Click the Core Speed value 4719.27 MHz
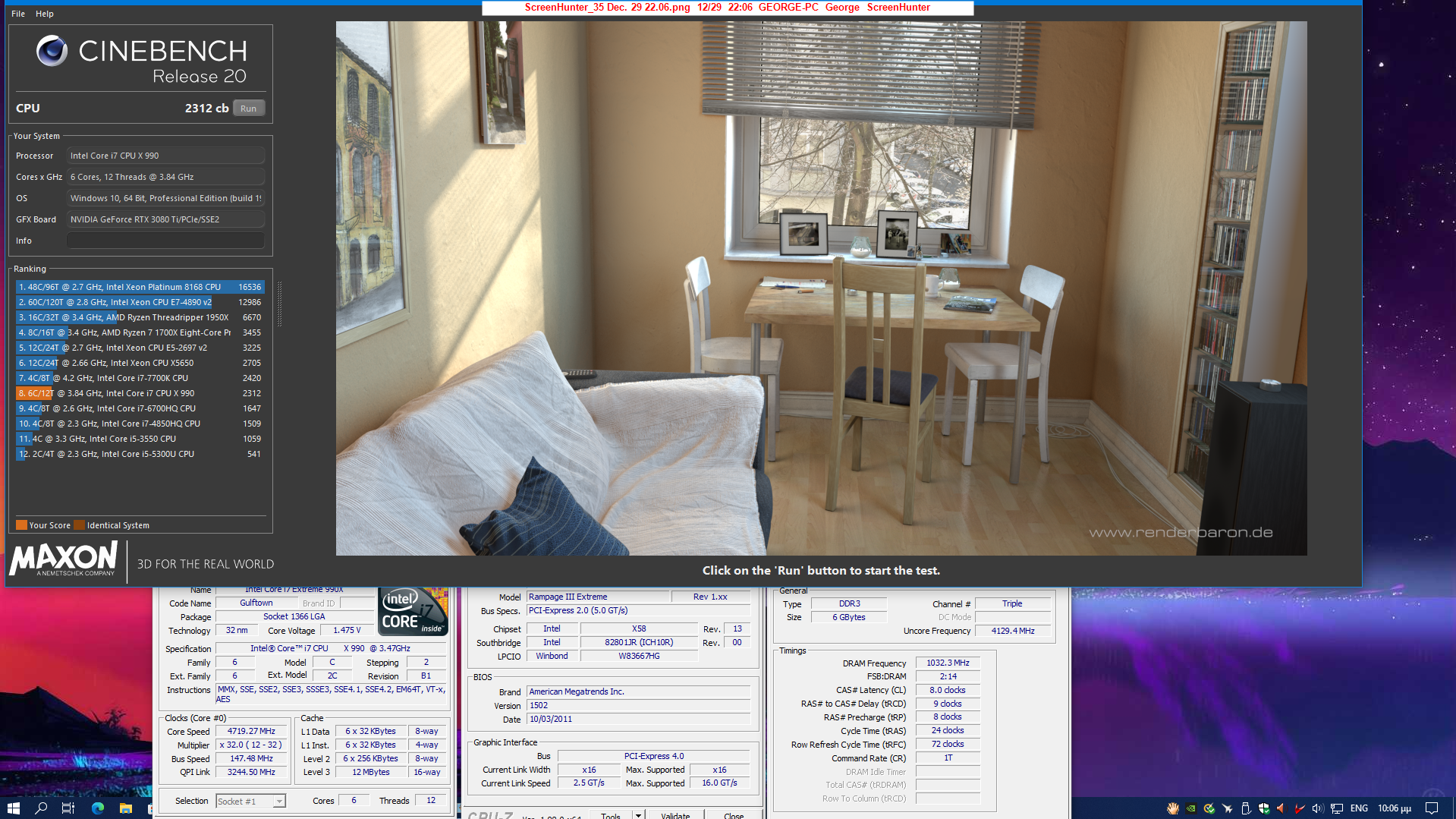This screenshot has height=819, width=1456. point(251,732)
